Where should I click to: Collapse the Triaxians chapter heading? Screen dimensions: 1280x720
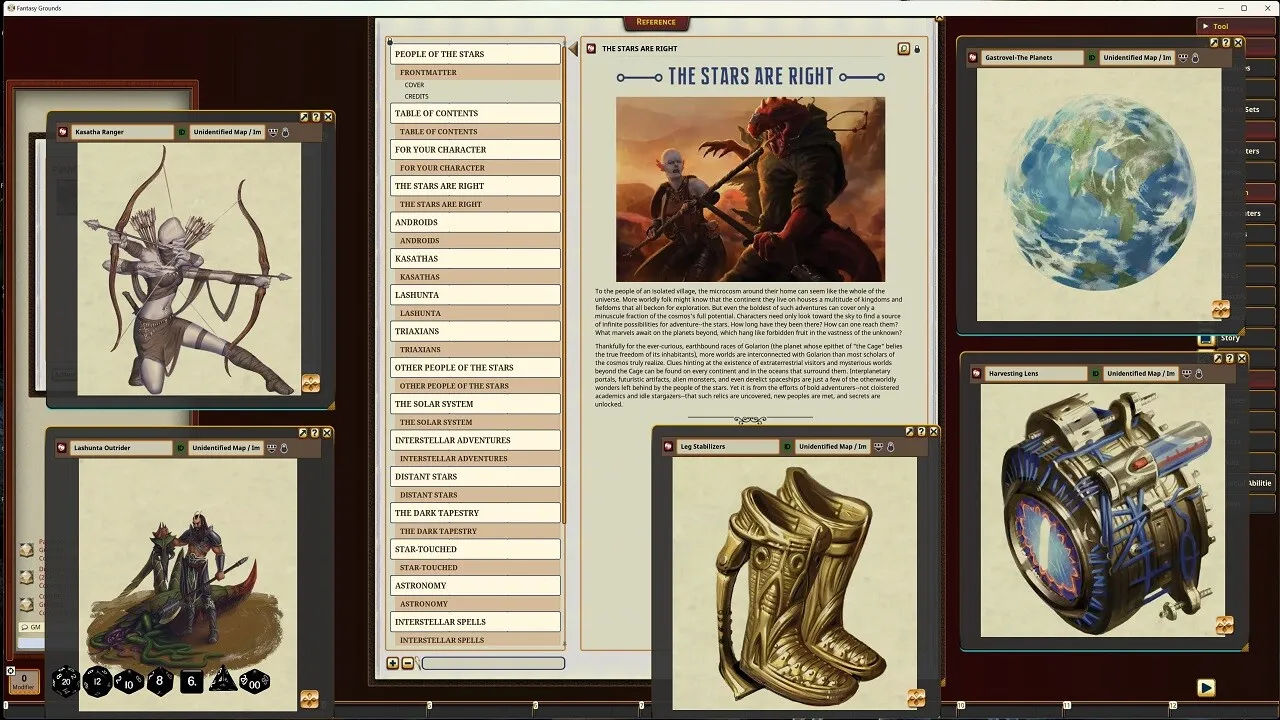click(x=475, y=331)
